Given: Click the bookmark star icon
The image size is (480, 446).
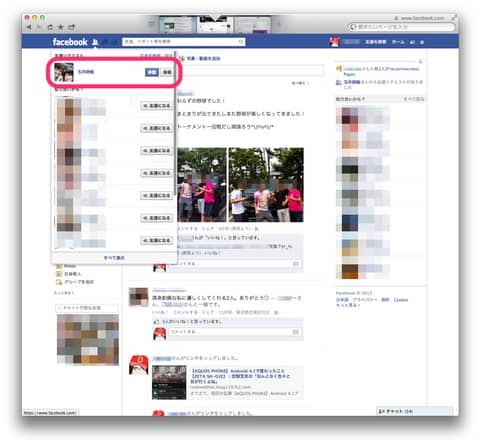Looking at the screenshot, I should pos(61,27).
